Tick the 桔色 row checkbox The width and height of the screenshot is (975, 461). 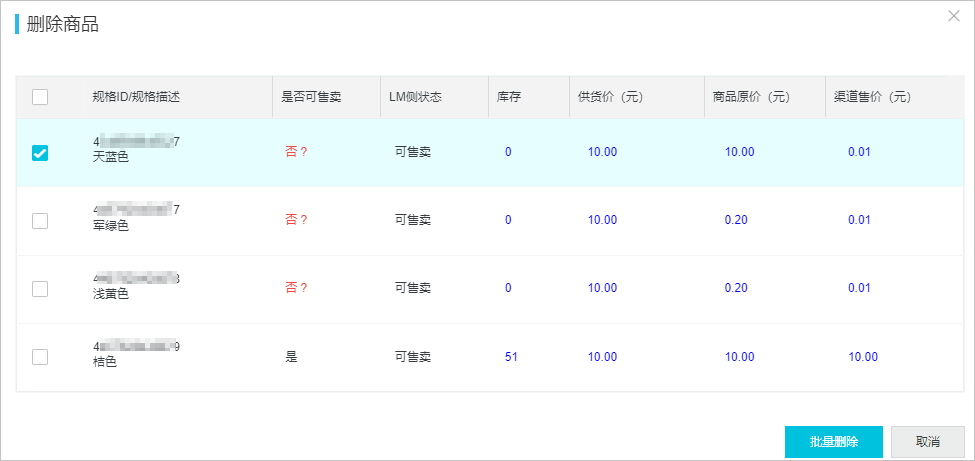point(40,357)
